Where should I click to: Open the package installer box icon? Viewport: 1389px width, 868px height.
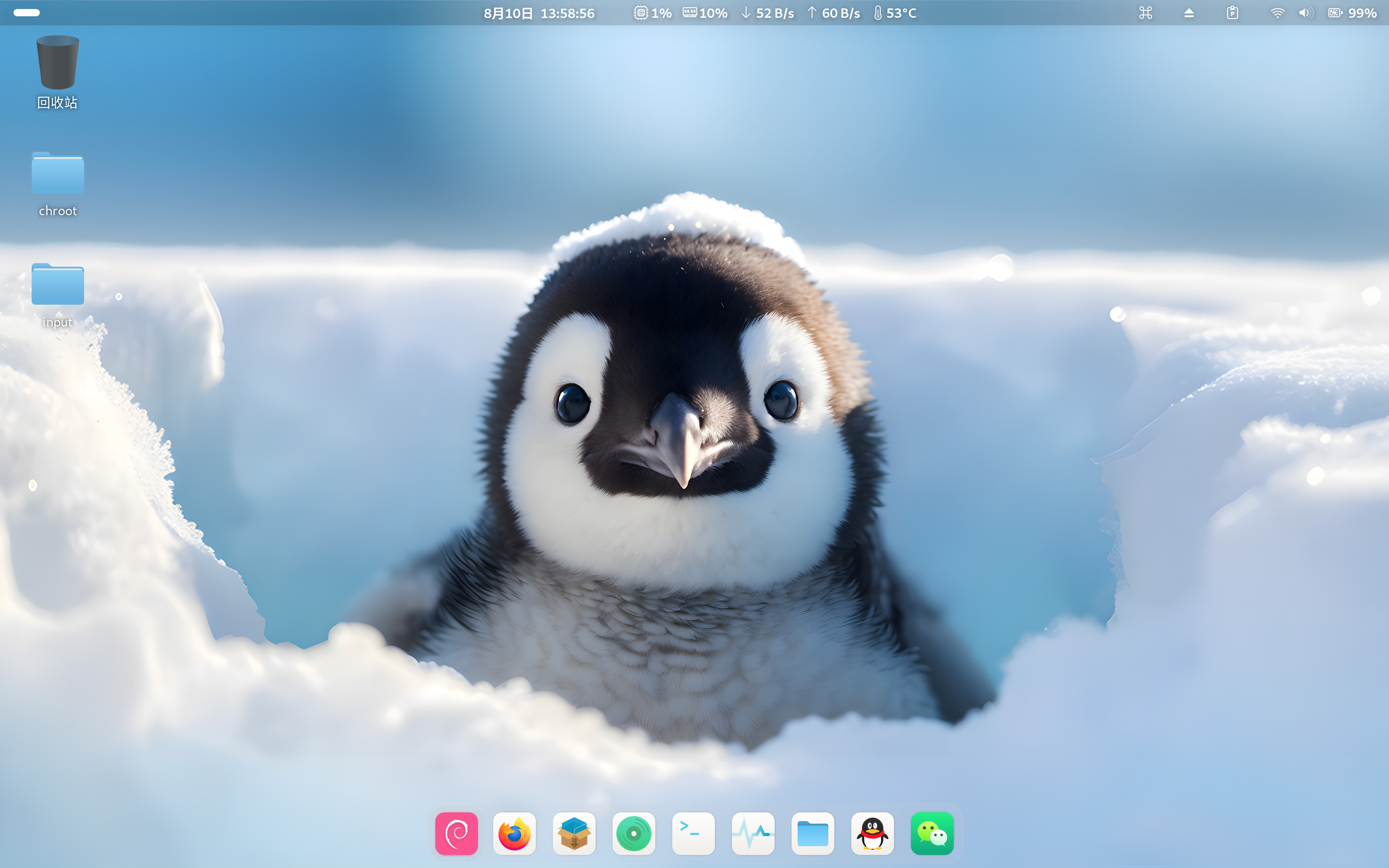[x=574, y=833]
